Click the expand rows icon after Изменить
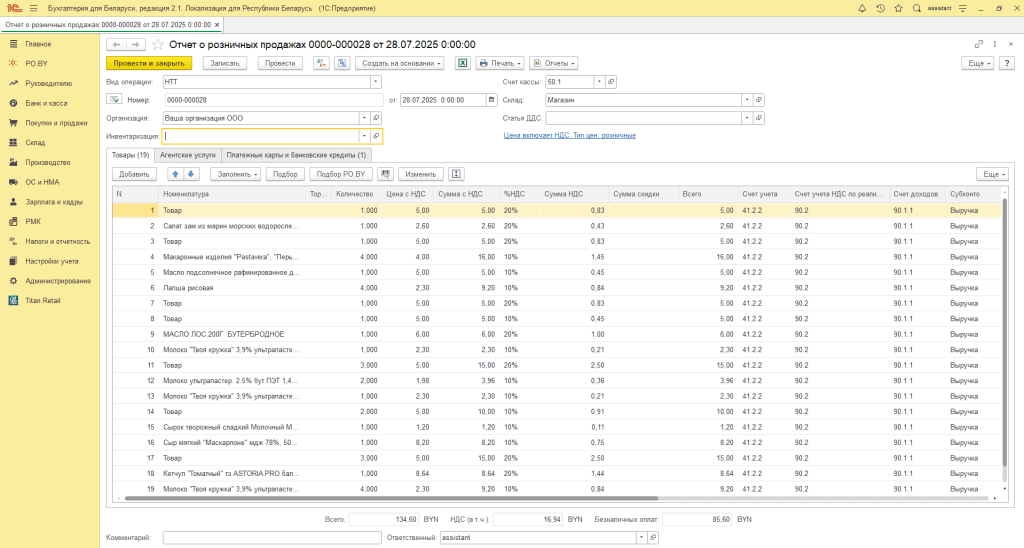The image size is (1024, 548). coord(456,174)
